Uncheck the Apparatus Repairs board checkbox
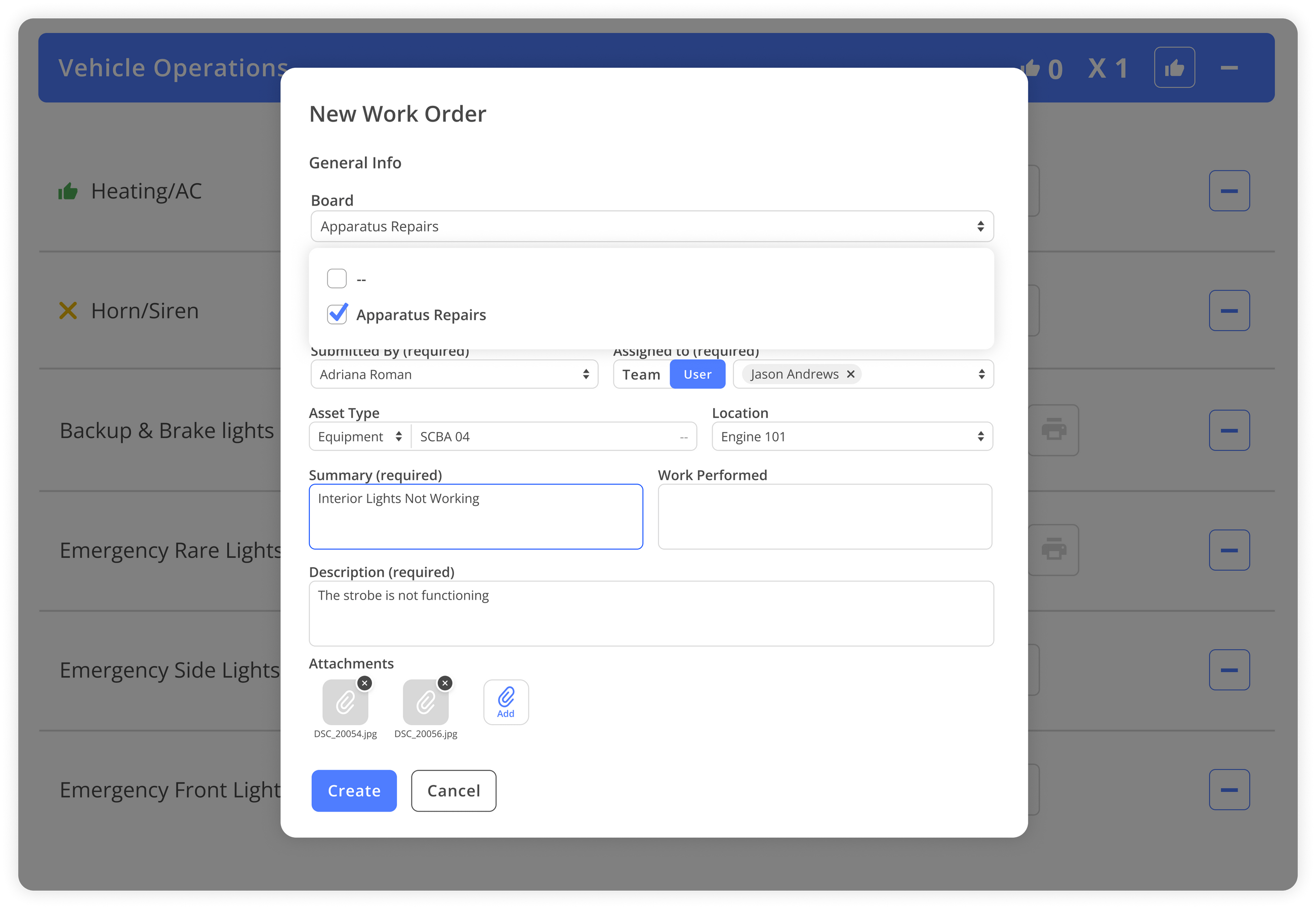The height and width of the screenshot is (909, 1316). [x=337, y=314]
